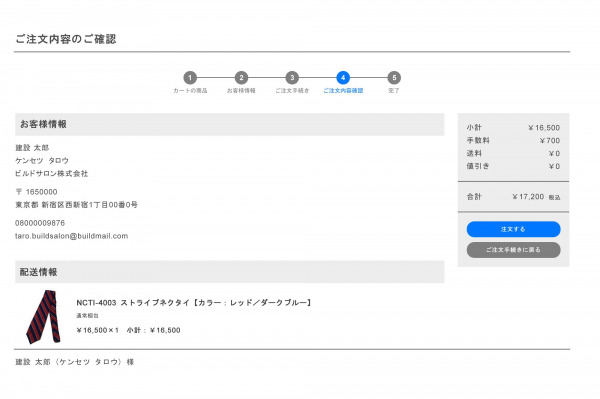The image size is (600, 399).
Task: Click the gray ご注文手続きに戻る button
Action: tap(514, 250)
